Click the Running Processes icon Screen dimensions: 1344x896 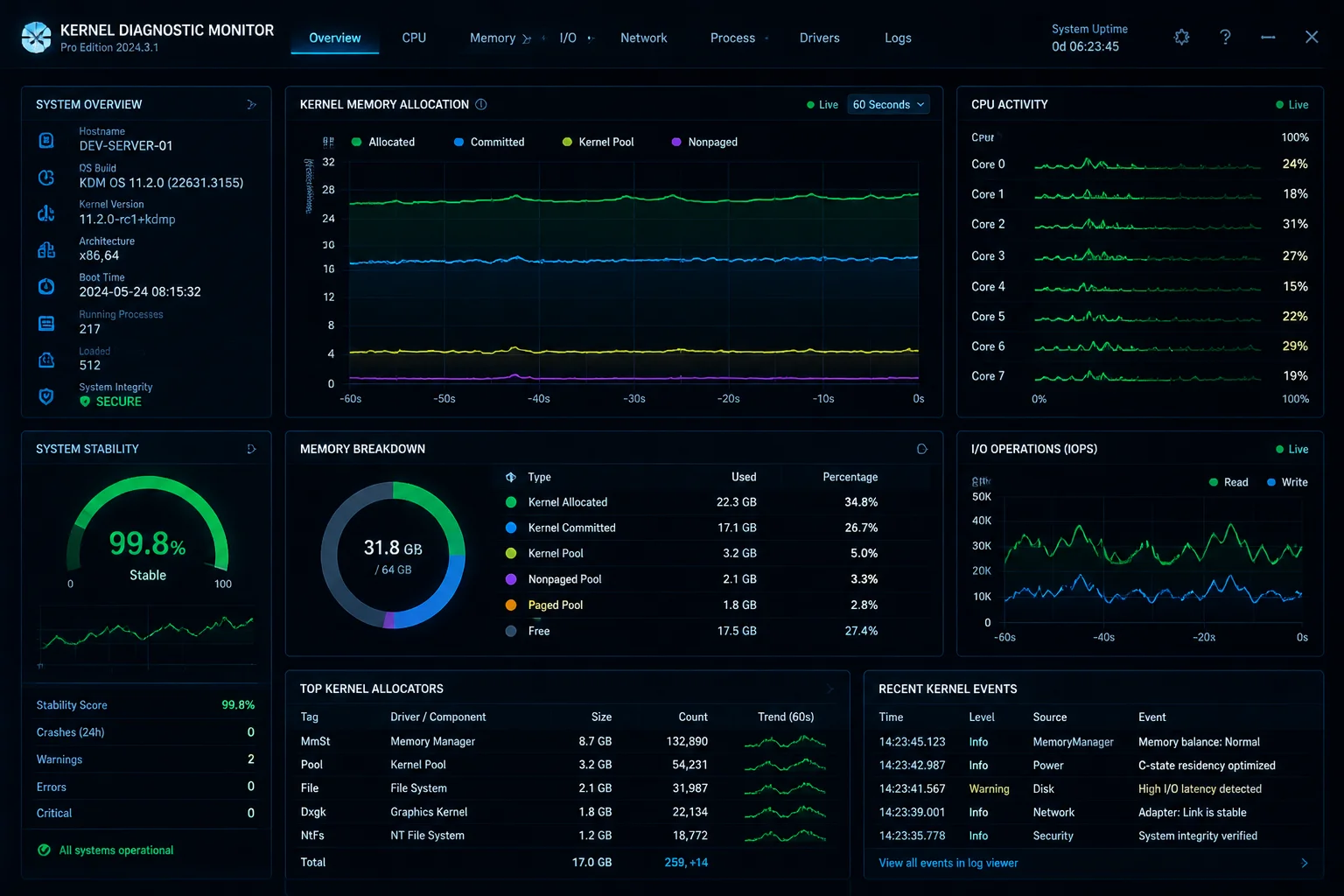click(x=46, y=324)
